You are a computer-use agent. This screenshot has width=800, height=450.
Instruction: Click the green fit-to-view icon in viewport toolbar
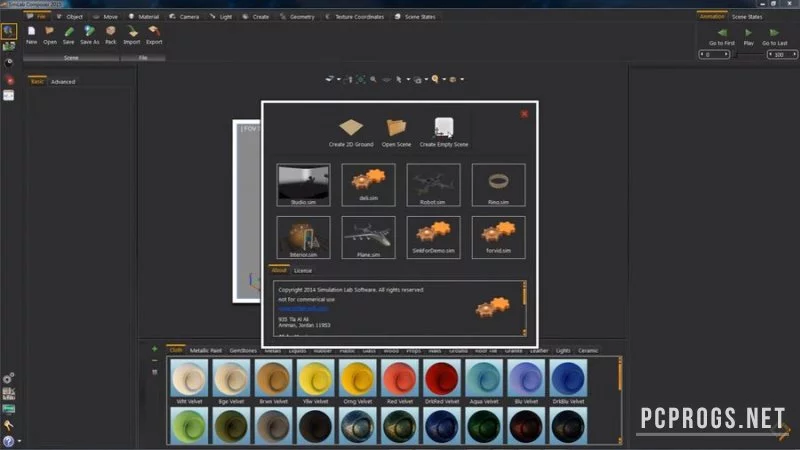(x=361, y=79)
